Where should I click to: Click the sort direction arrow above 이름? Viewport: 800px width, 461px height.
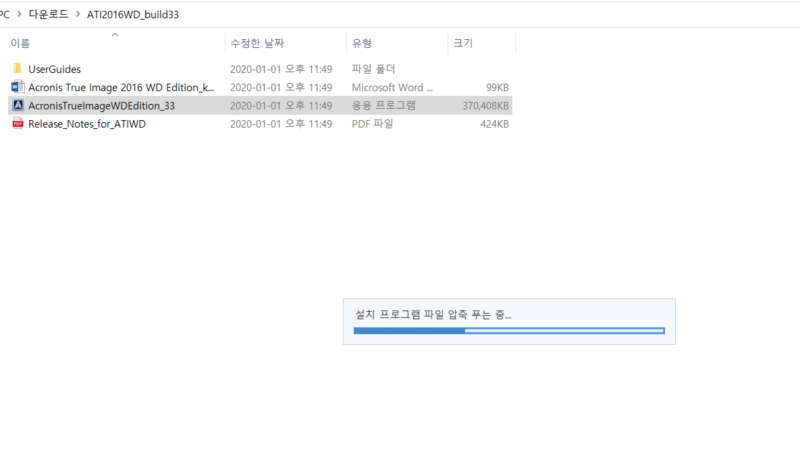coord(115,35)
